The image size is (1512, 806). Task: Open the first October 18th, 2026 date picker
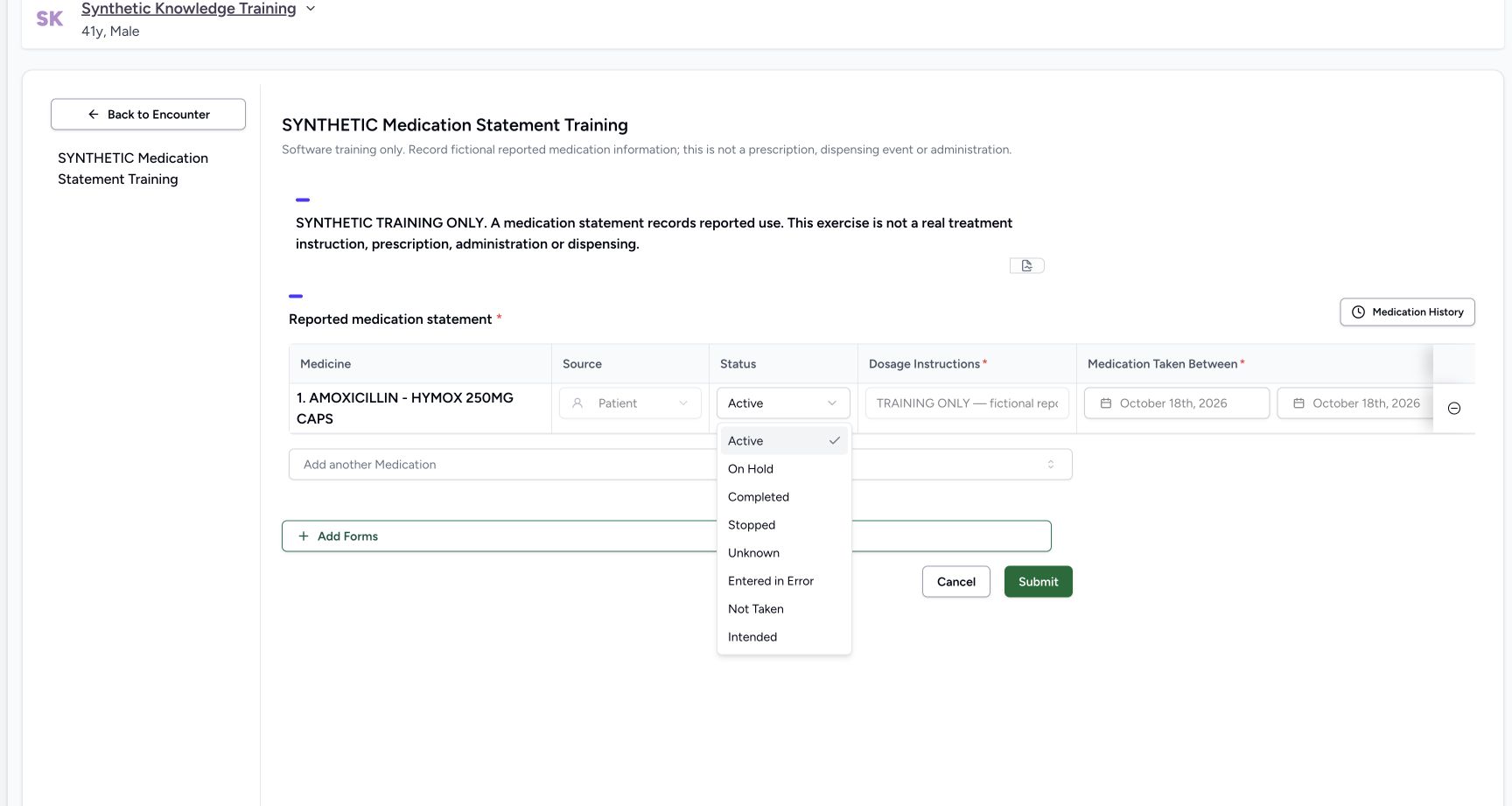[x=1177, y=403]
